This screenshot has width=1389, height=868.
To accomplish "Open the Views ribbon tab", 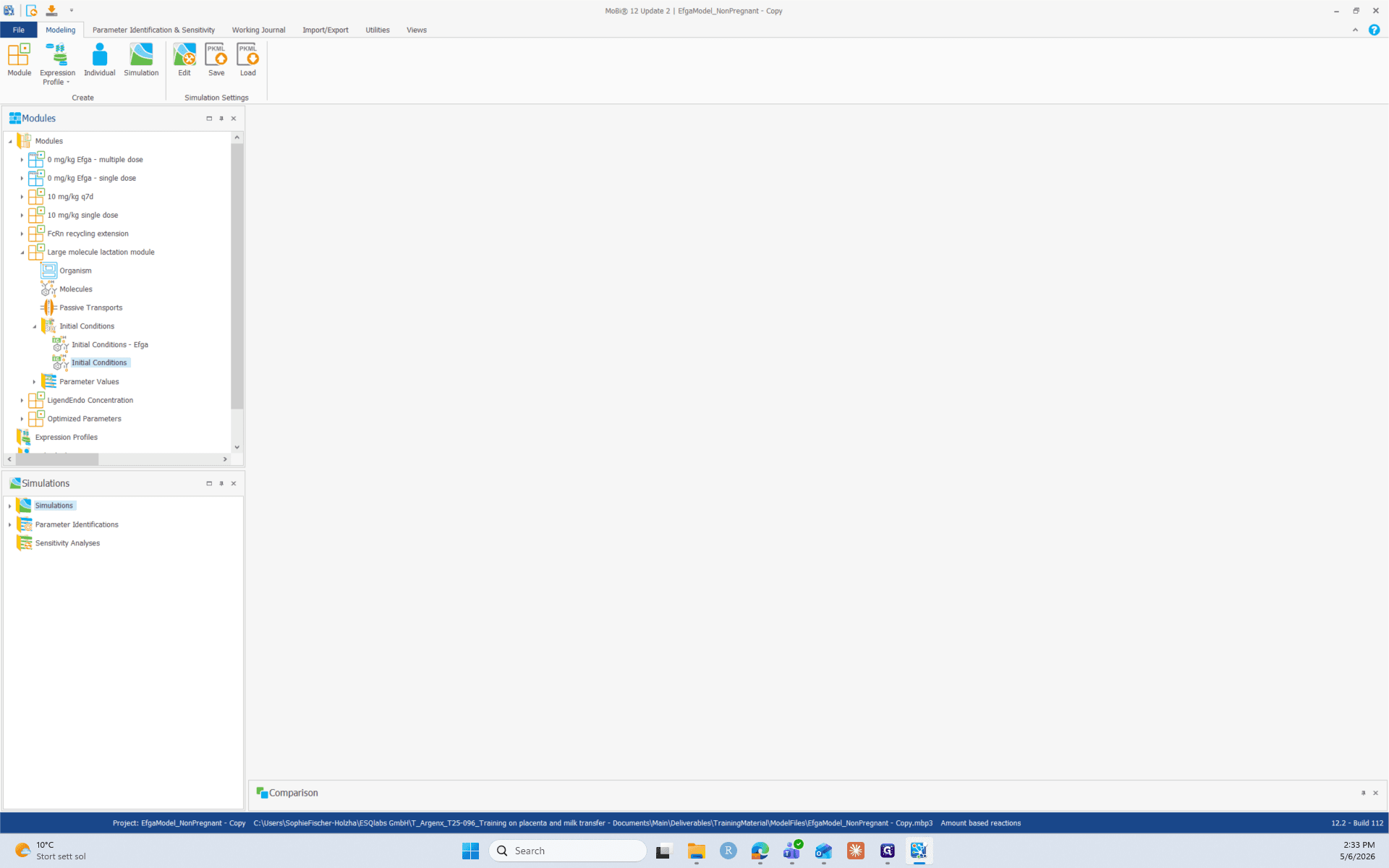I will click(417, 30).
